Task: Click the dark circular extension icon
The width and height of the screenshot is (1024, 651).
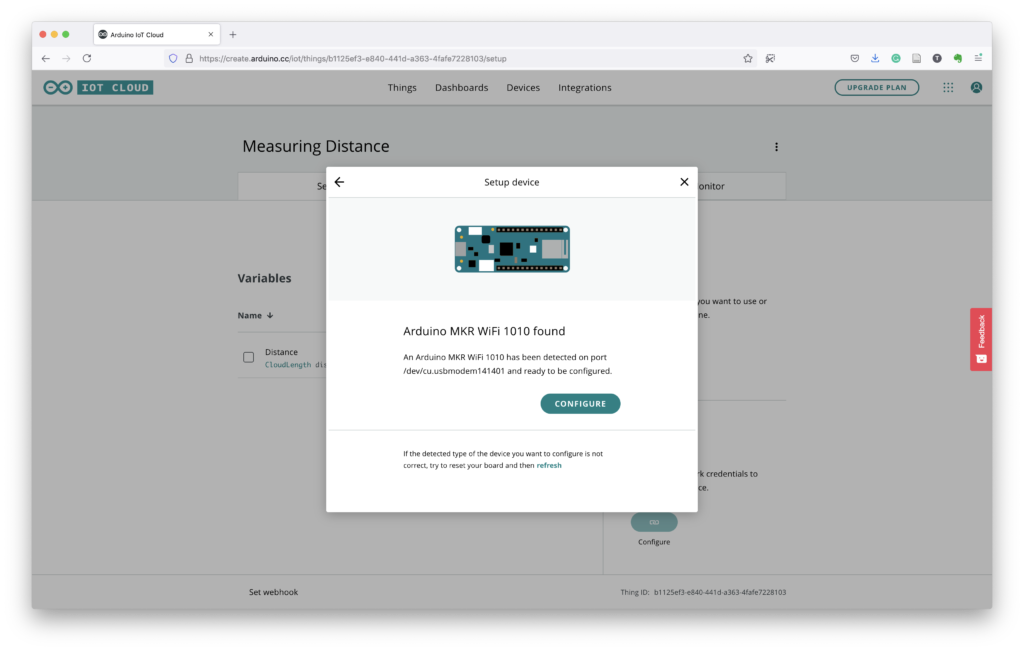Action: 937,59
